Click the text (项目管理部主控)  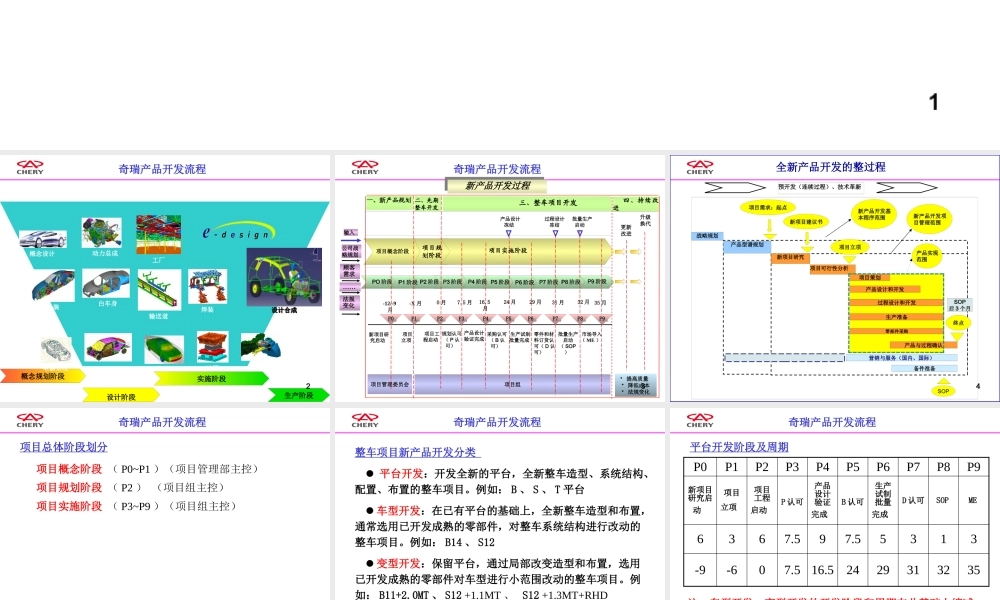[x=213, y=469]
